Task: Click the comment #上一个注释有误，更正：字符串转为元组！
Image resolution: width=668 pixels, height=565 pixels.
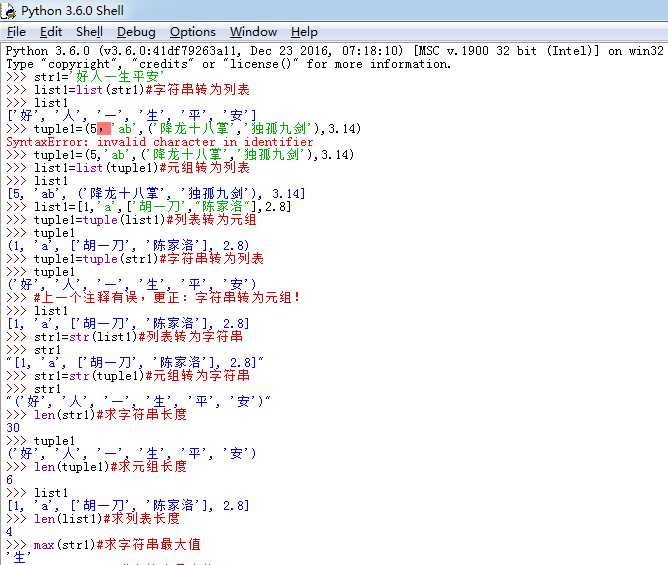Action: 167,297
